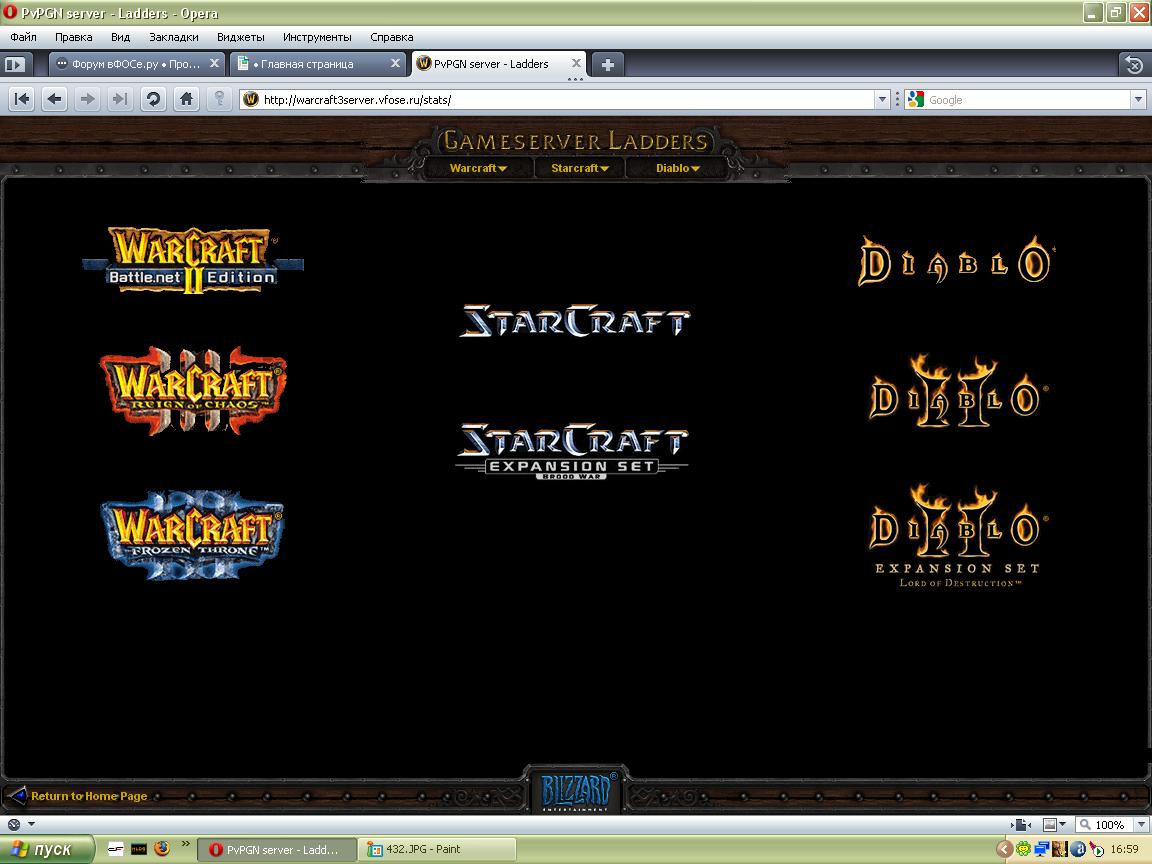Viewport: 1152px width, 864px height.
Task: Expand the Diablo ladder dropdown
Action: [x=677, y=168]
